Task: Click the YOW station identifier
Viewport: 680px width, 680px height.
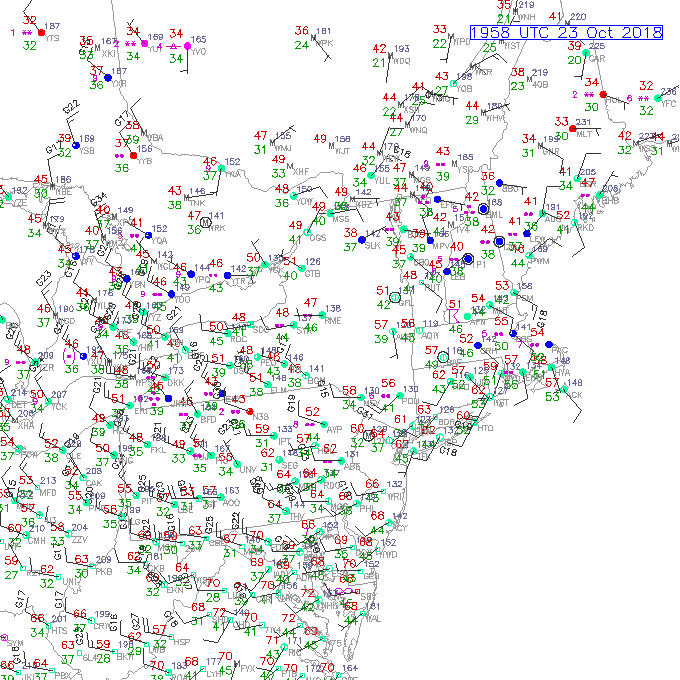Action: tap(304, 201)
